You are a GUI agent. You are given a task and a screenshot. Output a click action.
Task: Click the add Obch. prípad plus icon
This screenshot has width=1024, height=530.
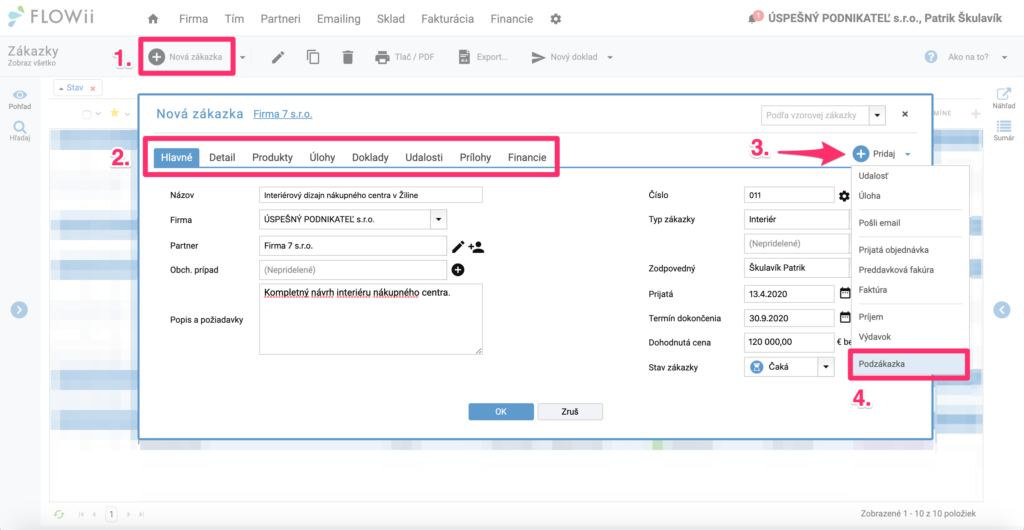click(x=458, y=269)
